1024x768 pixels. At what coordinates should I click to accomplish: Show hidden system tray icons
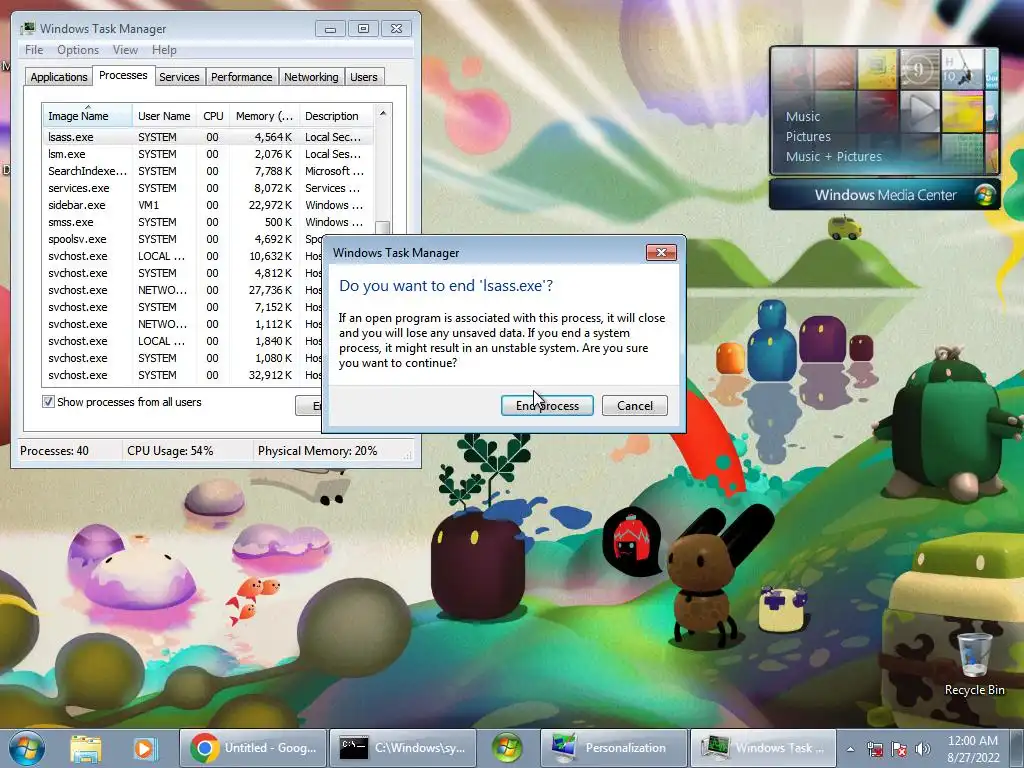click(850, 749)
